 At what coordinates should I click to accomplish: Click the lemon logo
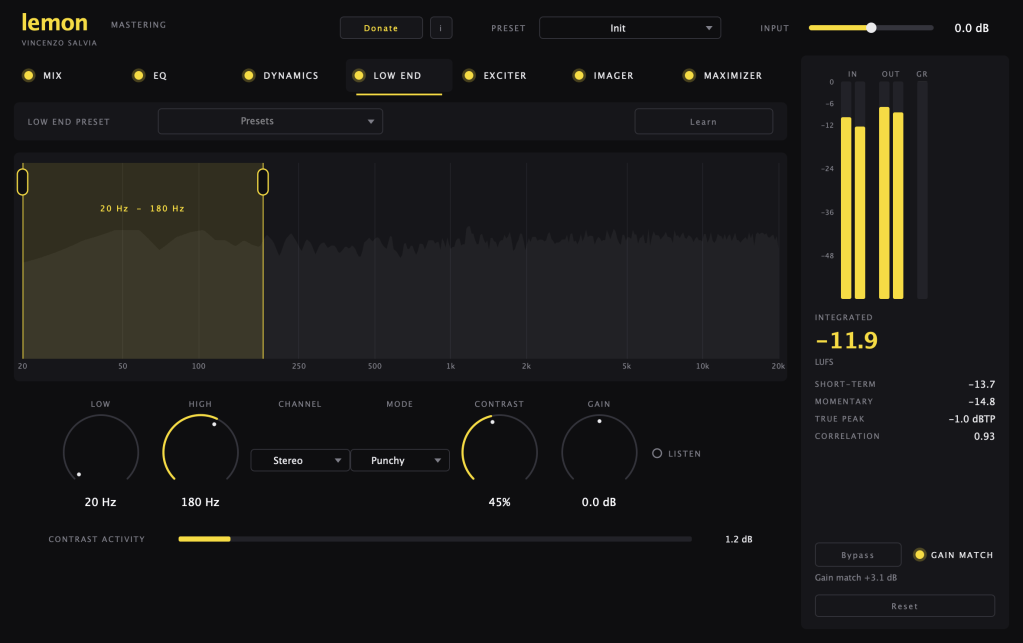click(55, 23)
